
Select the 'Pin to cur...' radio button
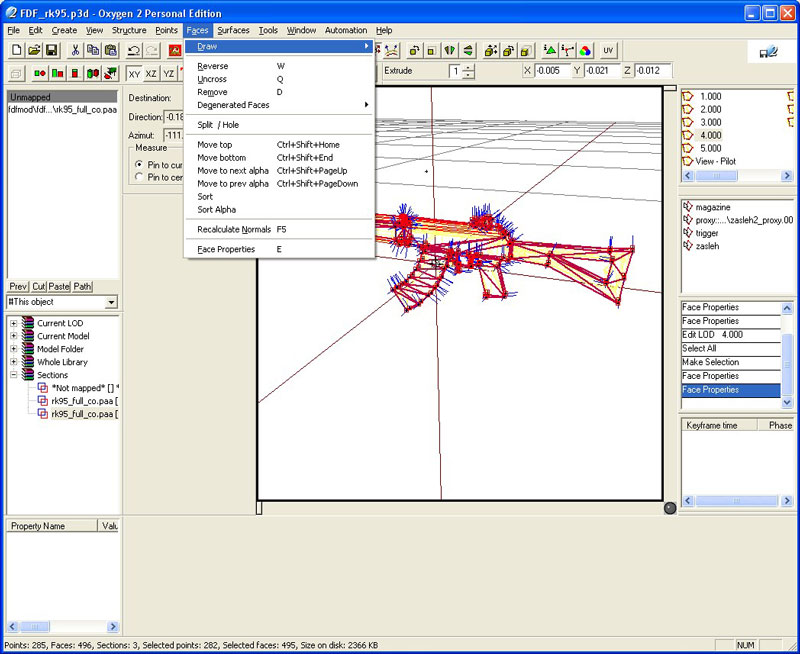click(139, 164)
